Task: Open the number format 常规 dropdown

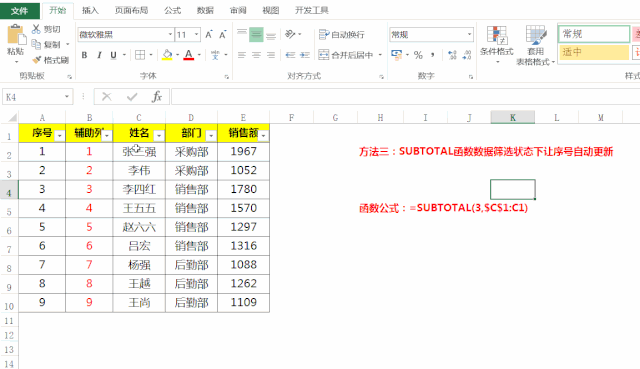Action: coord(469,35)
